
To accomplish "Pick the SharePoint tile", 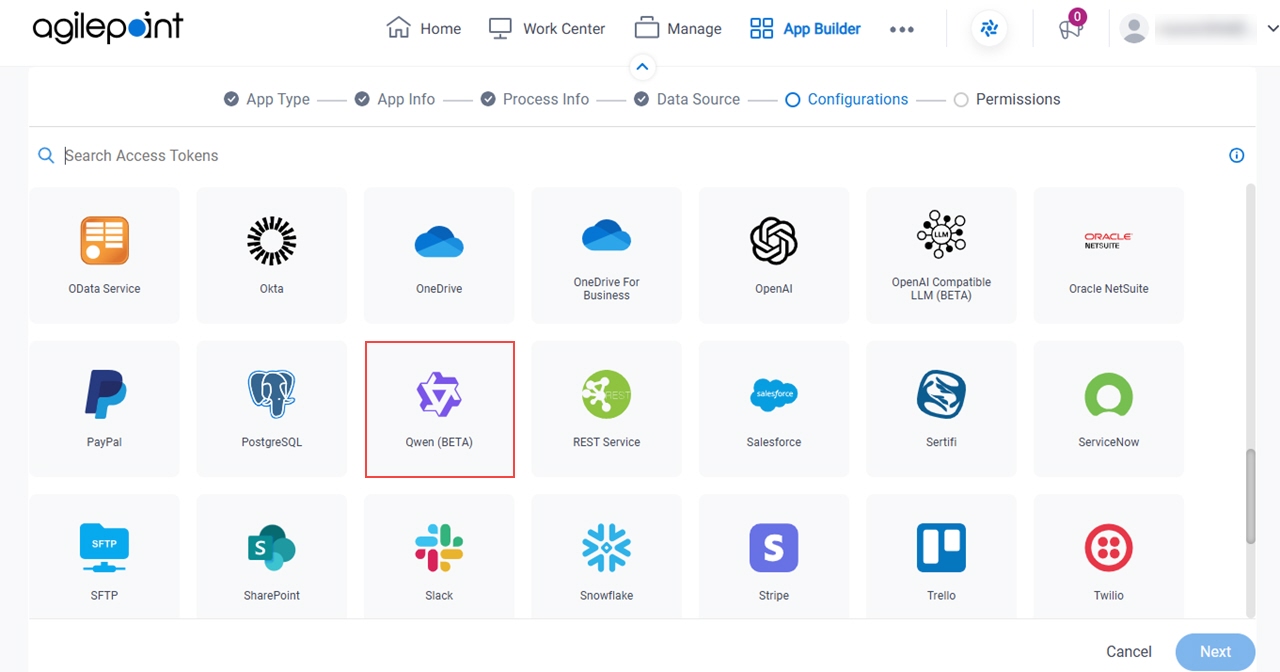I will [x=272, y=556].
